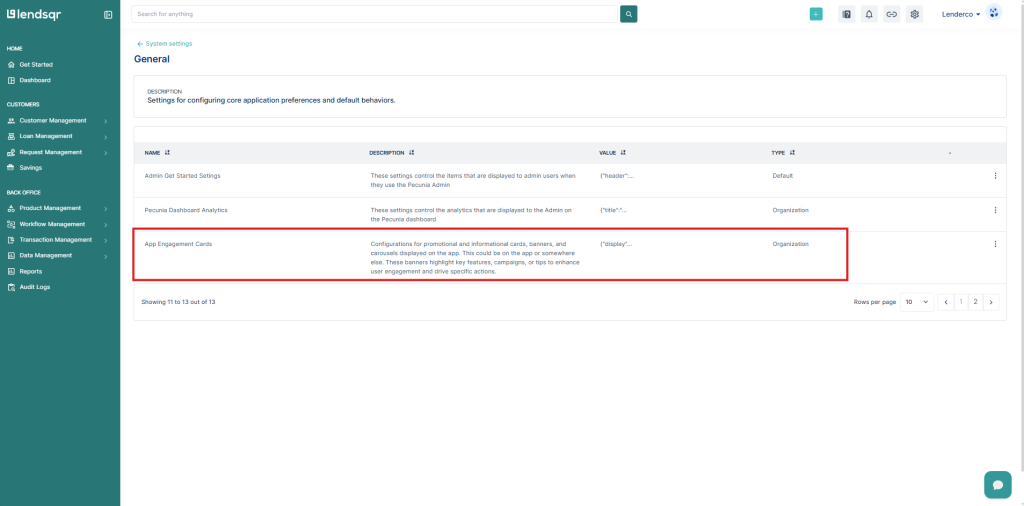Click the search magnifier button

628,14
